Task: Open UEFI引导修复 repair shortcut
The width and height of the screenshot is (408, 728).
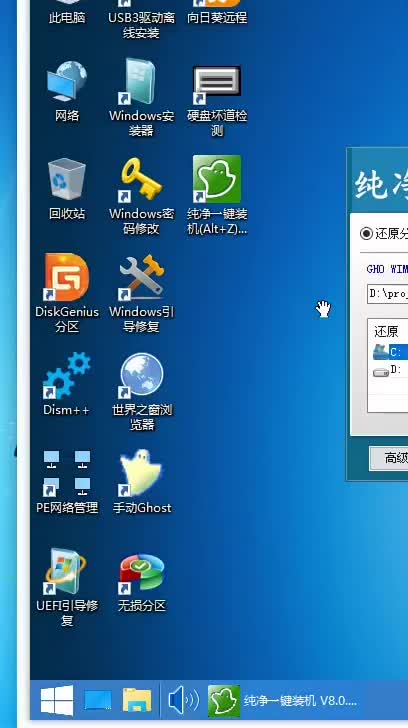Action: 67,587
